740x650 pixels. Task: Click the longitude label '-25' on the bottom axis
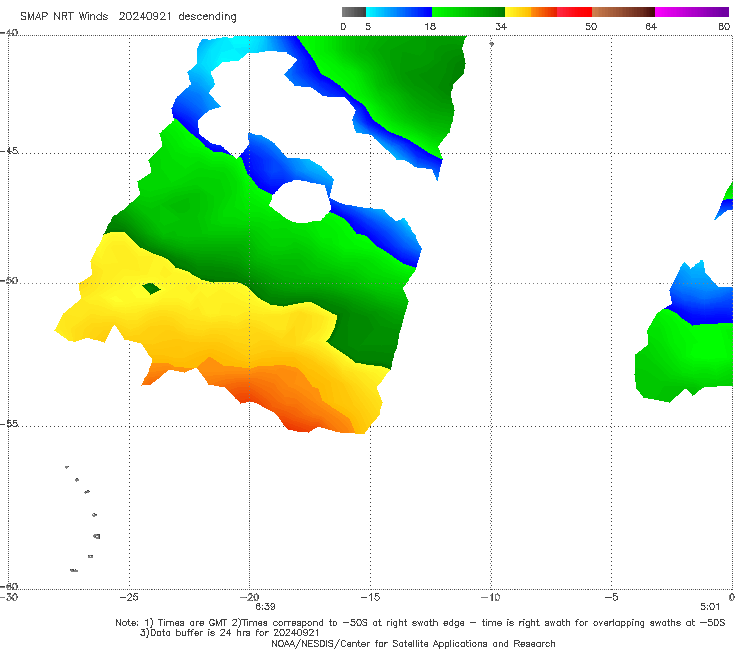(129, 597)
